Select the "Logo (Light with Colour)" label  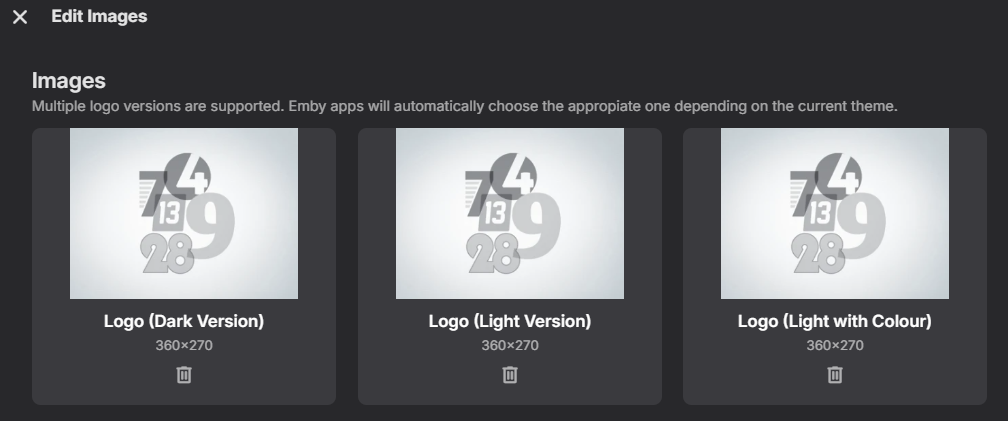click(x=835, y=322)
